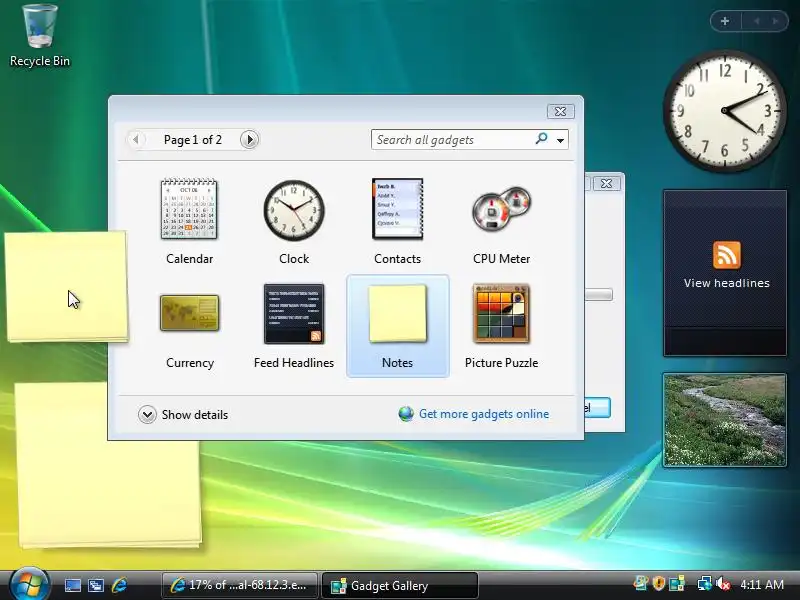Select the Currency gadget icon

click(189, 313)
